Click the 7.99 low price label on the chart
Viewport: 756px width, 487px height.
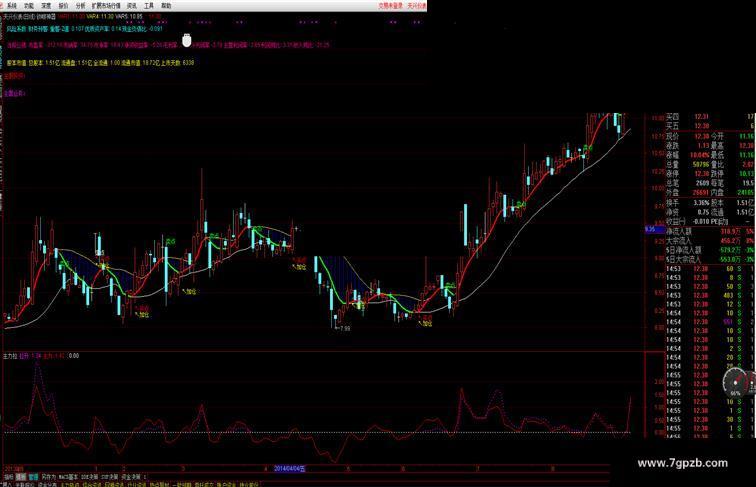(344, 328)
